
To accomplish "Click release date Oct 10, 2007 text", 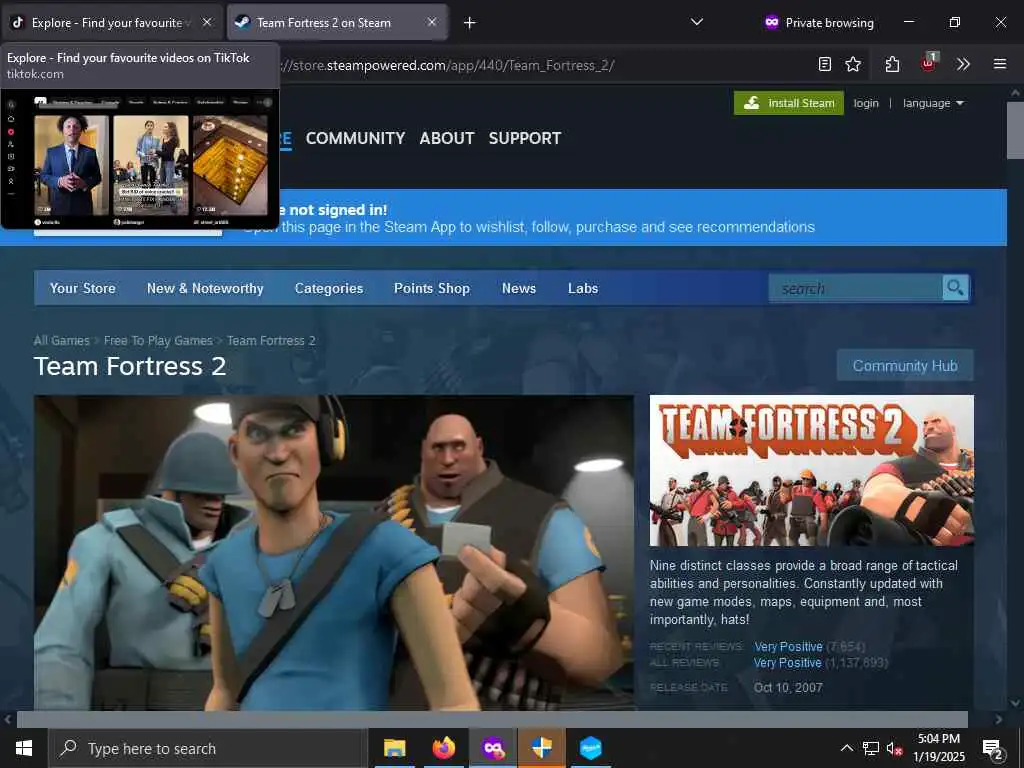I will (788, 688).
